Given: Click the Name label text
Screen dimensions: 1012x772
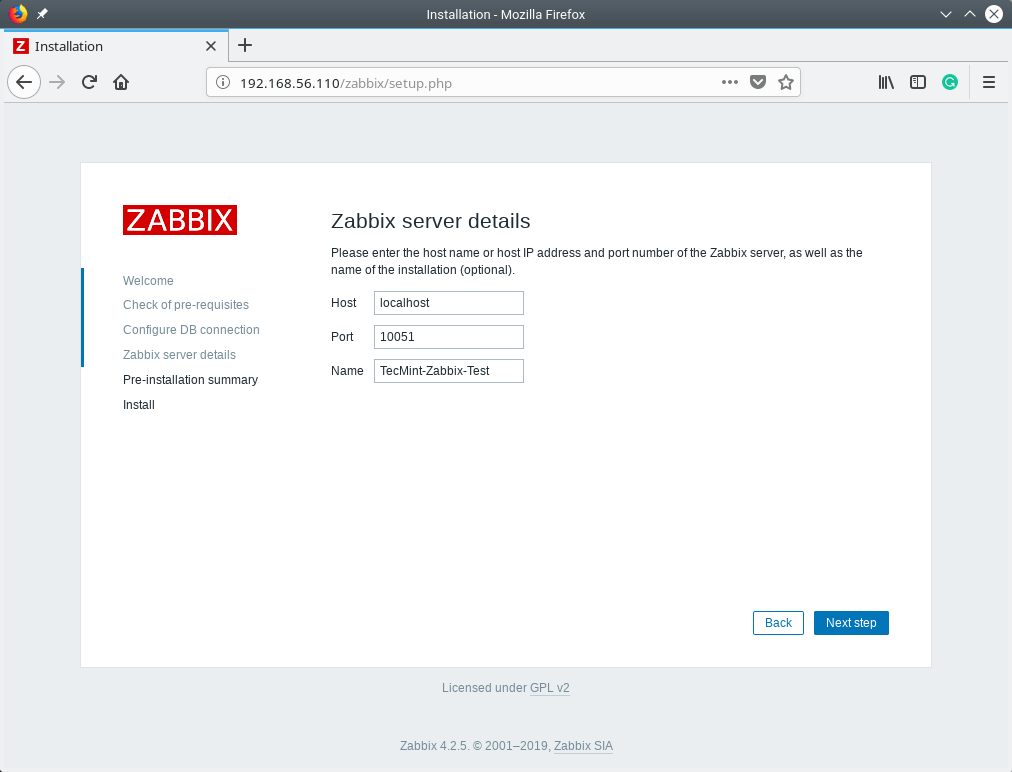Looking at the screenshot, I should pos(347,371).
